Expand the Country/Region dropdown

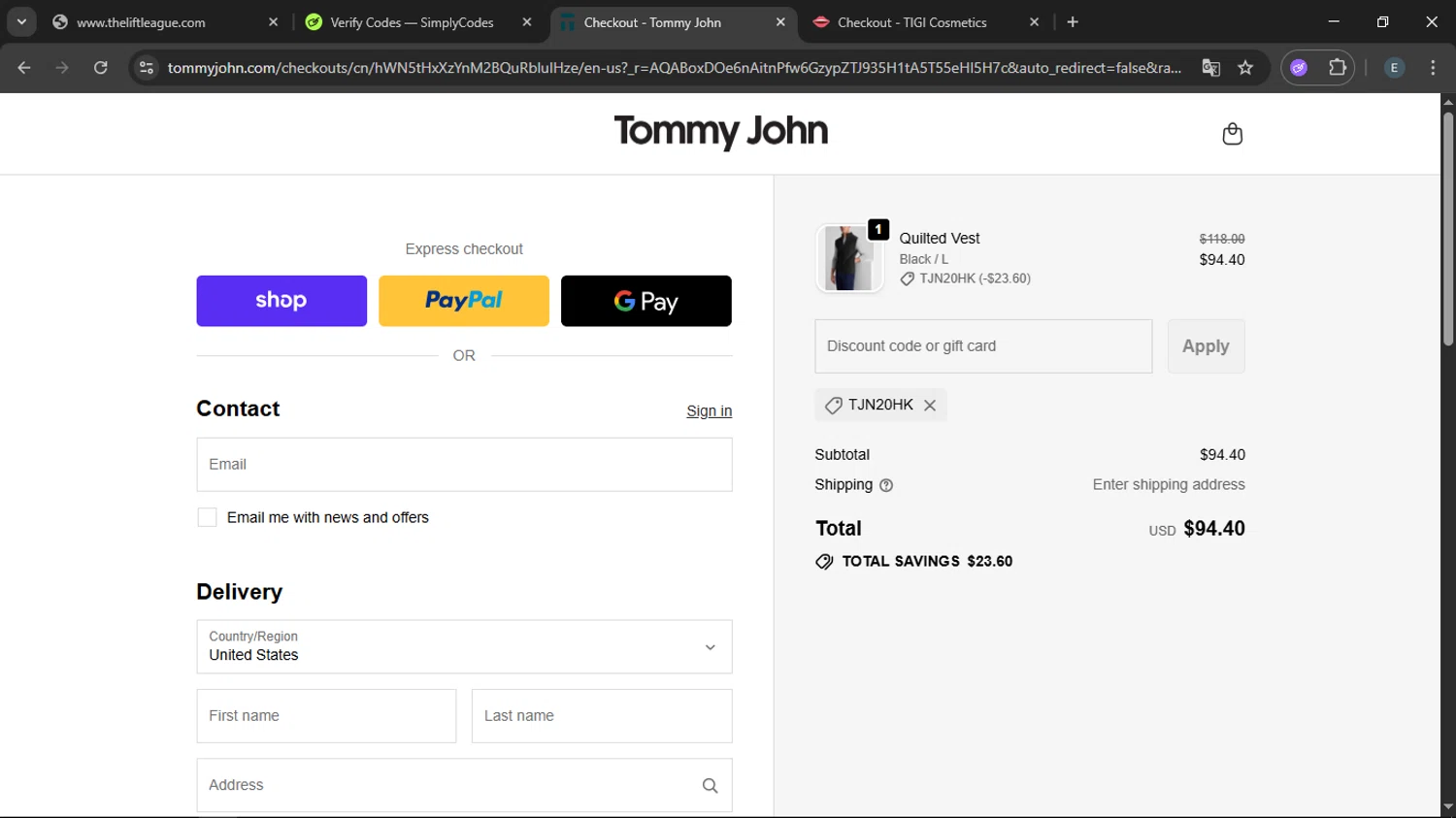click(464, 647)
